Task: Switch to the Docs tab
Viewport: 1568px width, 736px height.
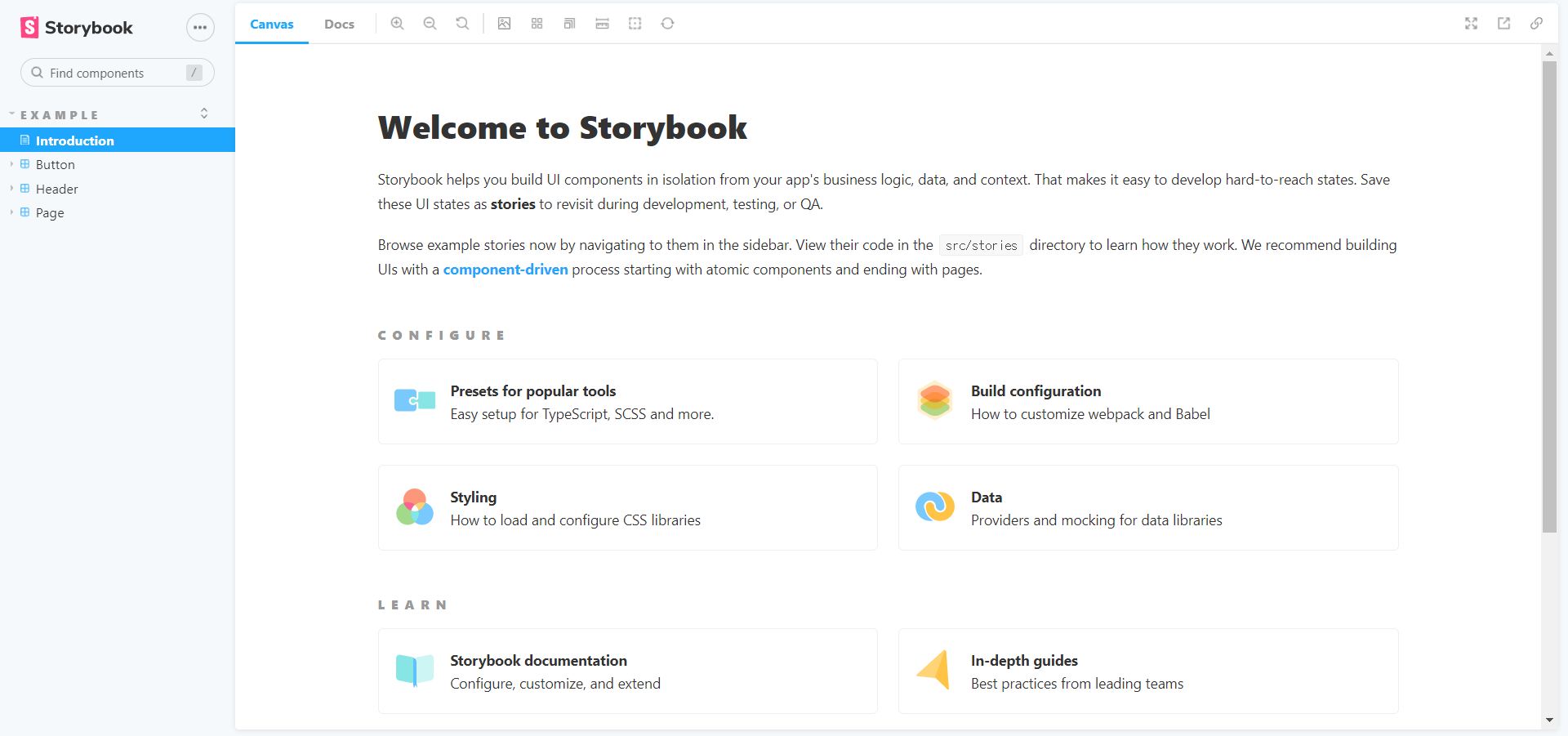Action: [x=339, y=24]
